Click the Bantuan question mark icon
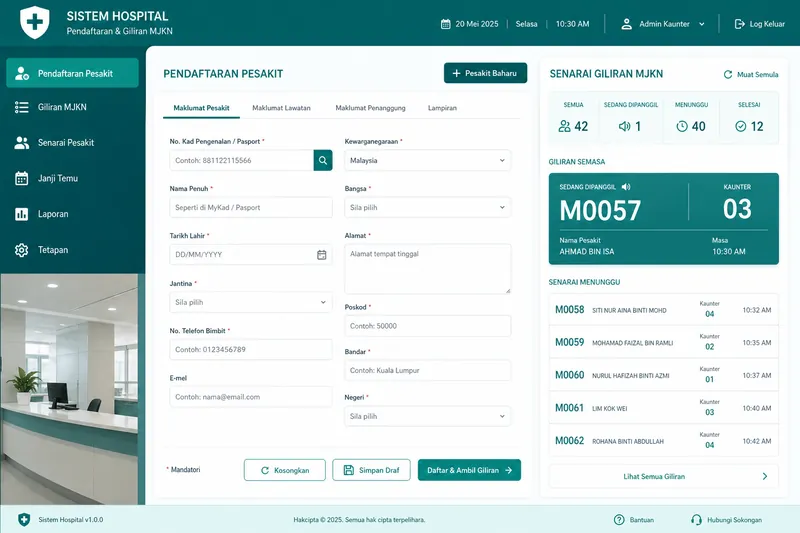The image size is (800, 533). 619,520
